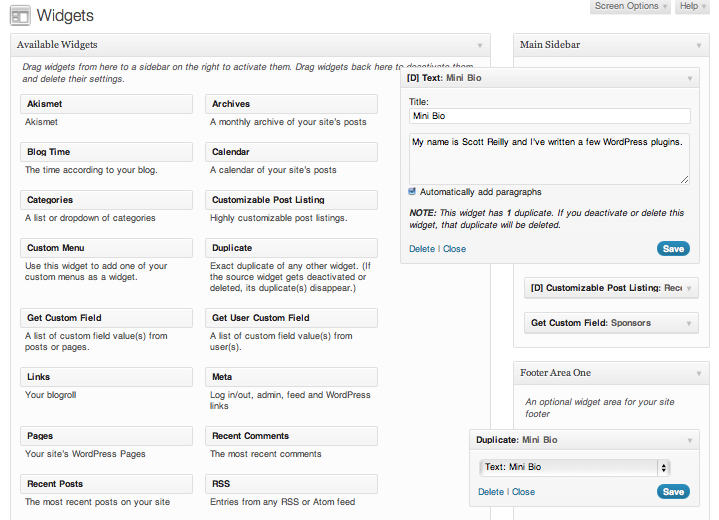Viewport: 719px width, 520px height.
Task: Collapse the Text: Mini Bio widget arrow
Action: tap(689, 78)
